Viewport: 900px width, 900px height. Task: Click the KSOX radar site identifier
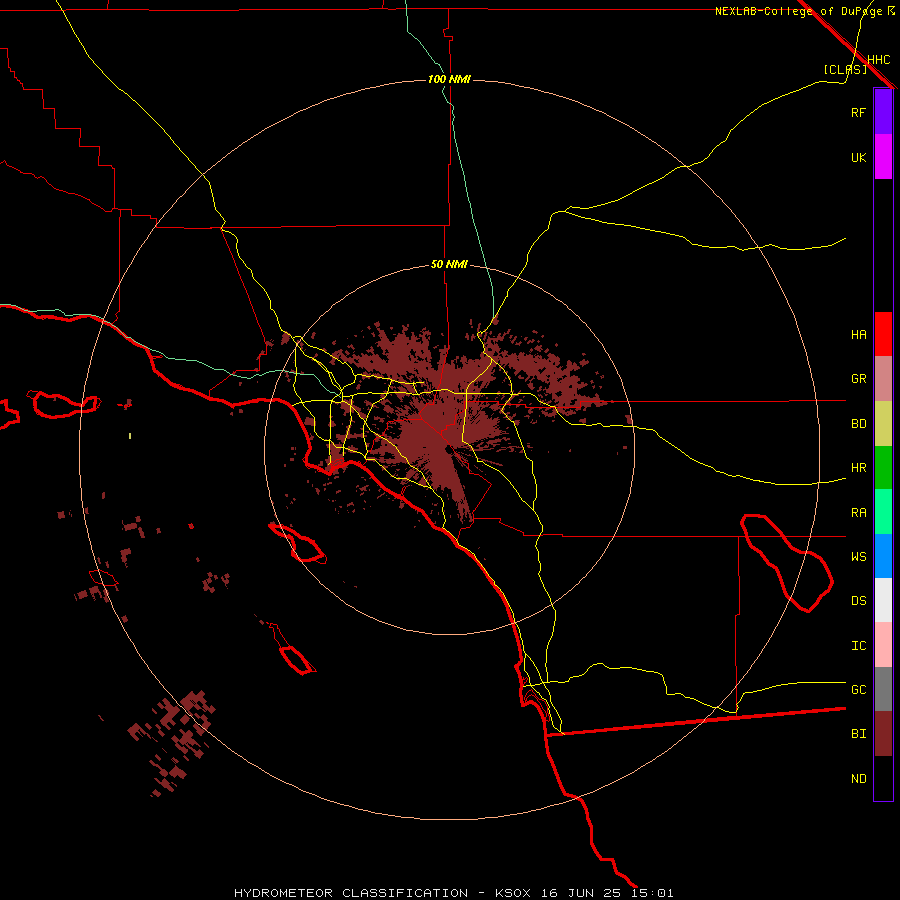click(x=513, y=893)
